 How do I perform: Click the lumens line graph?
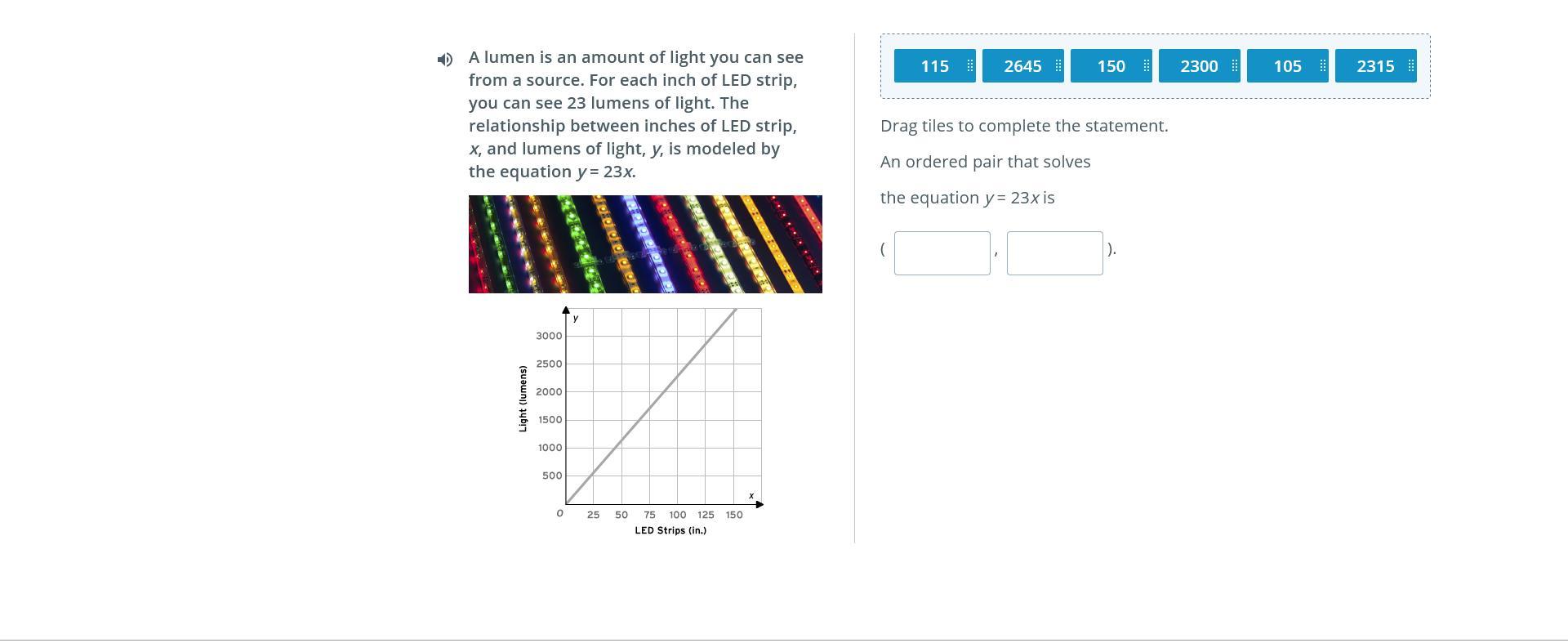663,407
